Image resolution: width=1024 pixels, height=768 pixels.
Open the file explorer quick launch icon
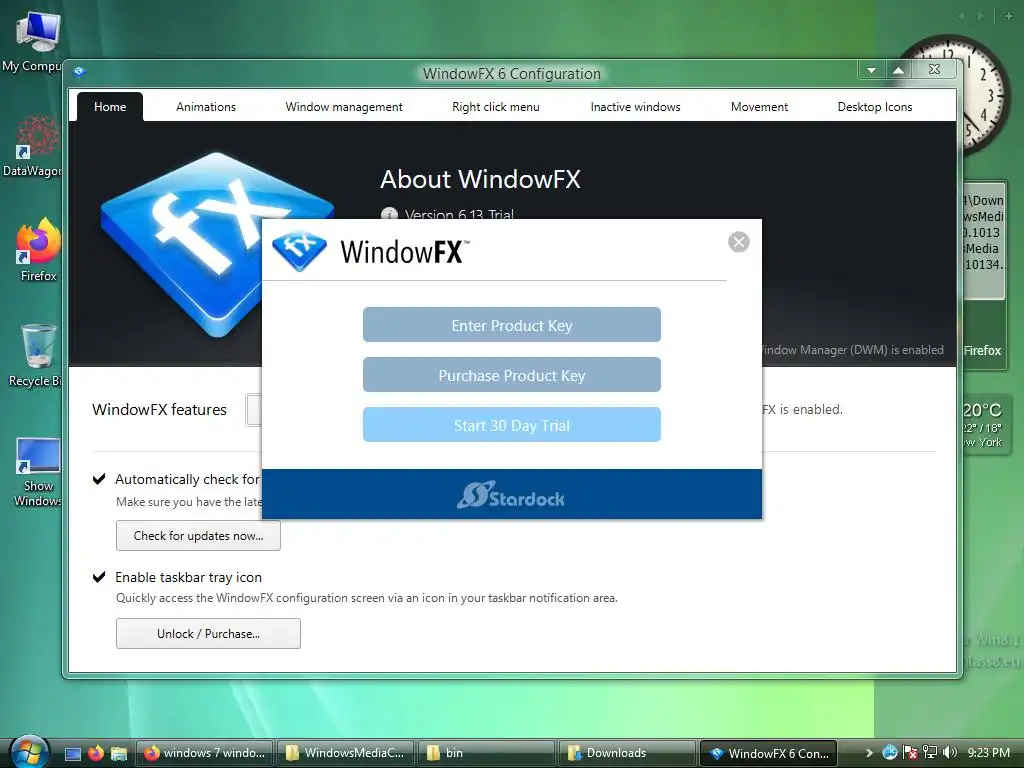(118, 754)
